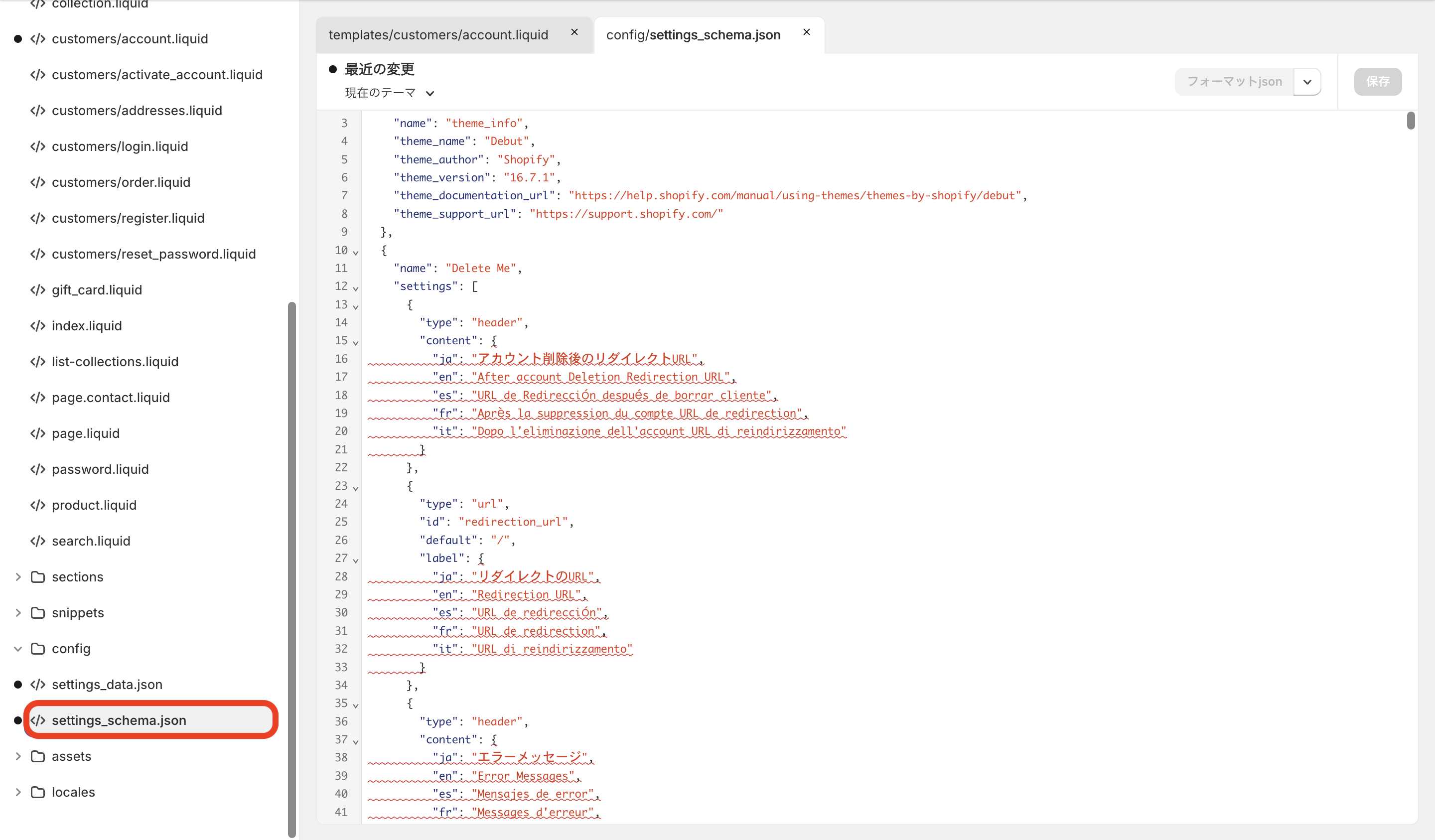The width and height of the screenshot is (1435, 840).
Task: Close the settings_schema.json tab
Action: (x=806, y=32)
